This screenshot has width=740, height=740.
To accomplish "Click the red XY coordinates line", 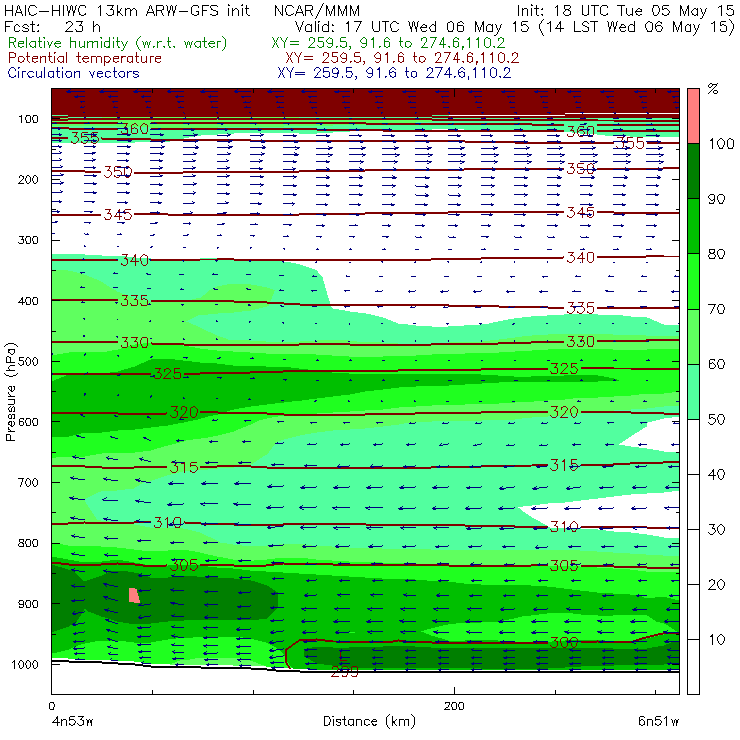I will (x=402, y=58).
